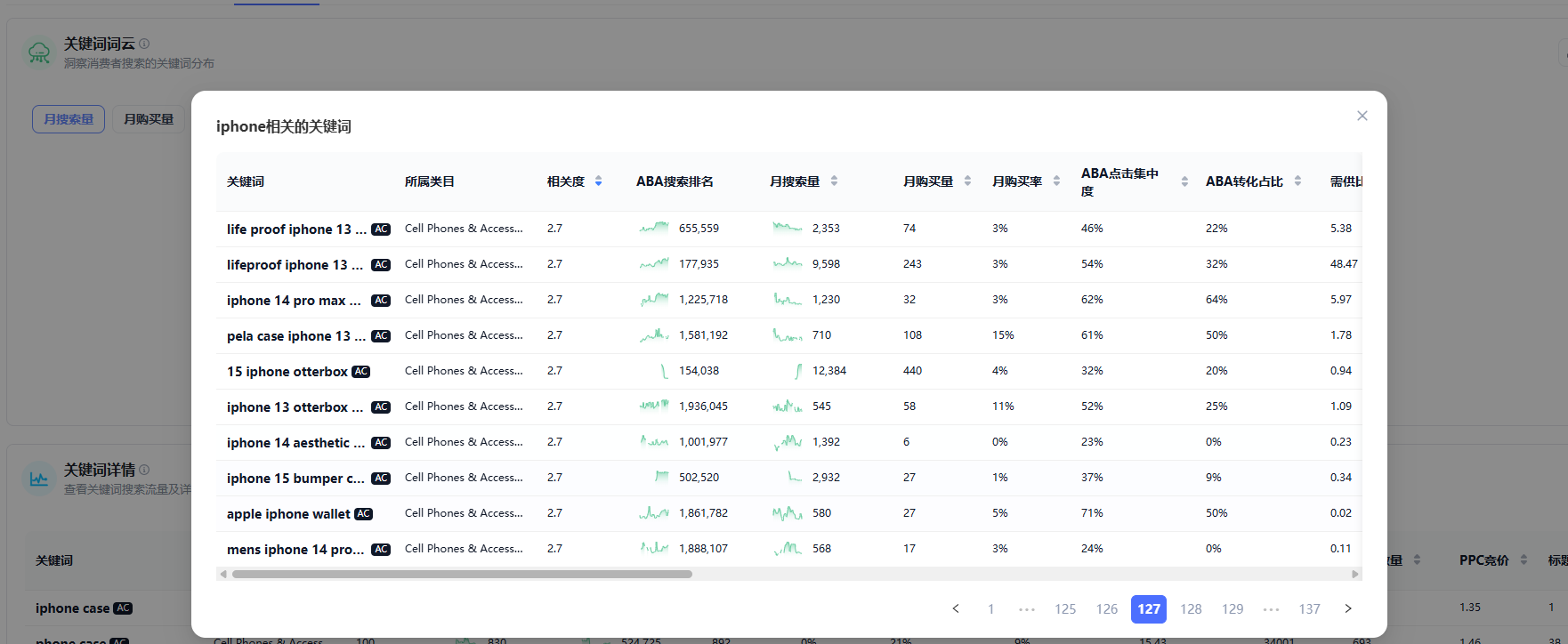1568x644 pixels.
Task: Click keyword pela case iphone 13
Action: 296,336
